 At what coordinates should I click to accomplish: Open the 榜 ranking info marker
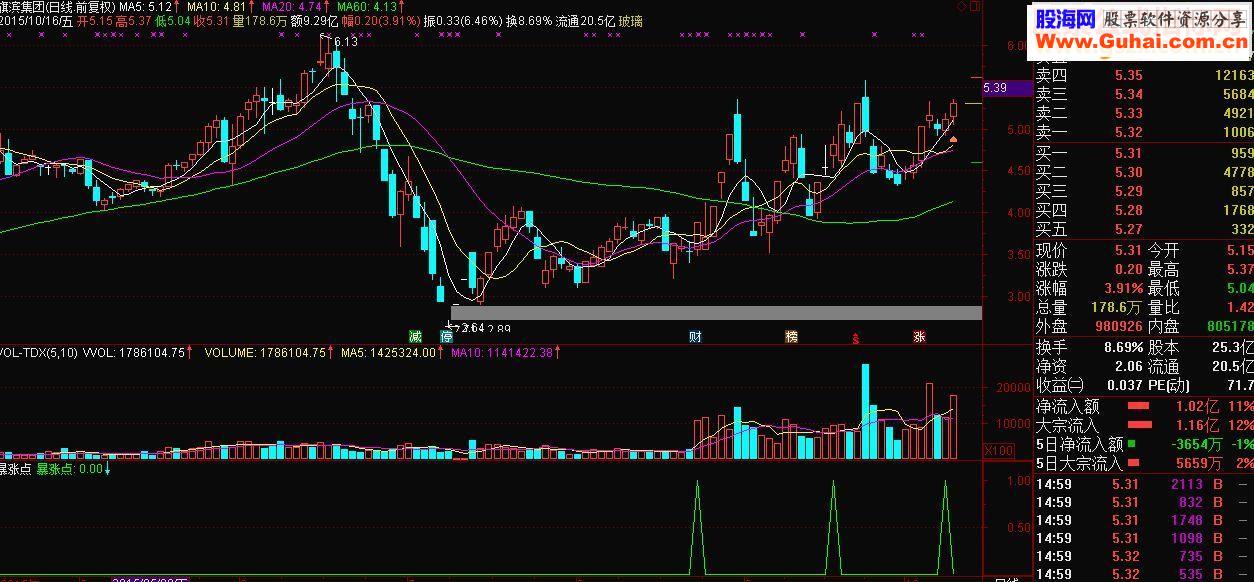[791, 336]
